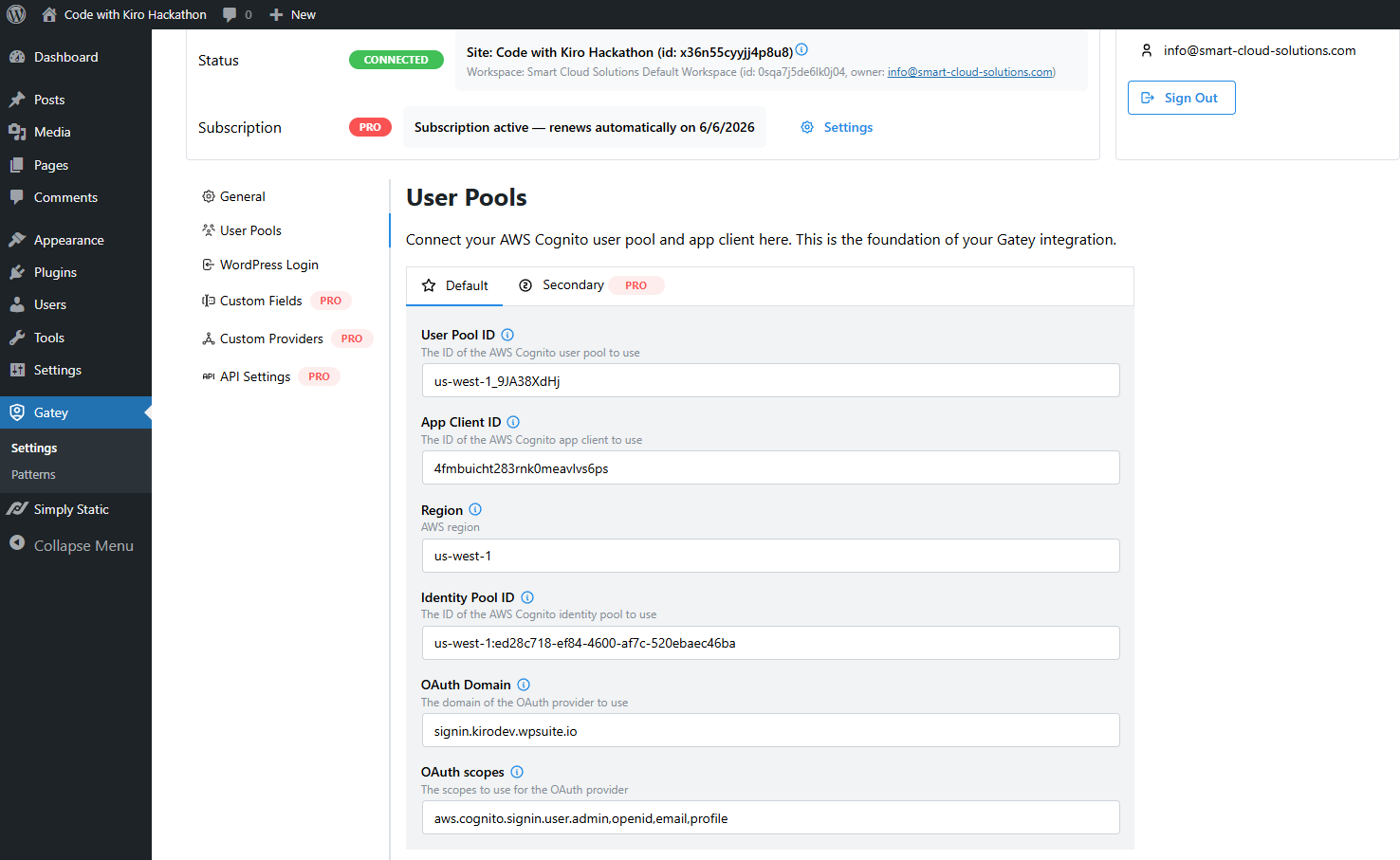Click the Tools wrench icon
The image size is (1400, 860).
pyautogui.click(x=17, y=338)
